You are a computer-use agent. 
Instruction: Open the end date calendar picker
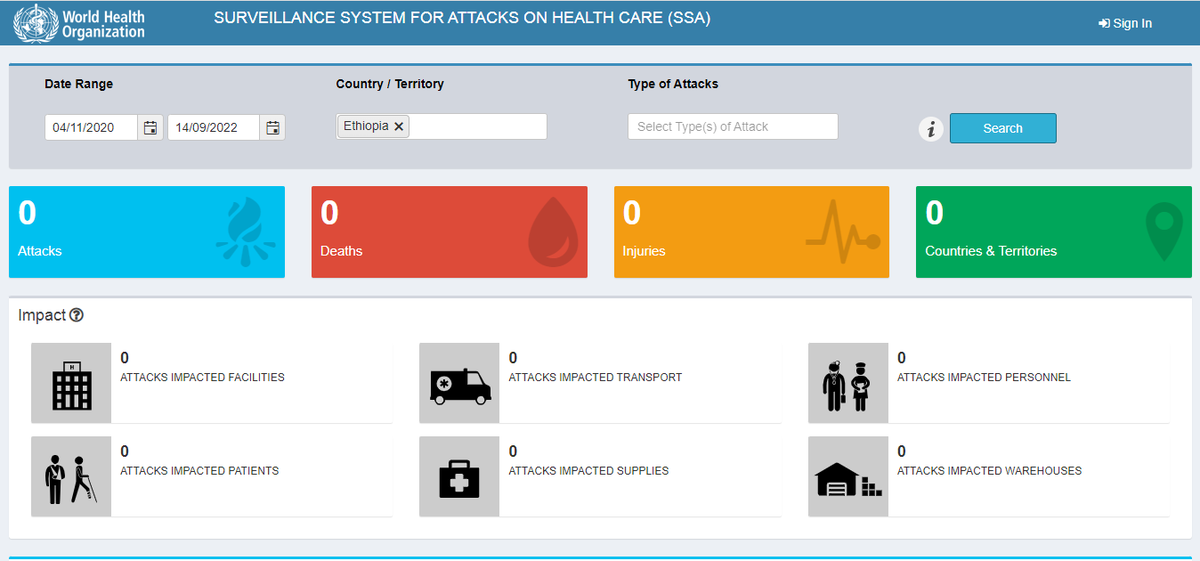[273, 128]
